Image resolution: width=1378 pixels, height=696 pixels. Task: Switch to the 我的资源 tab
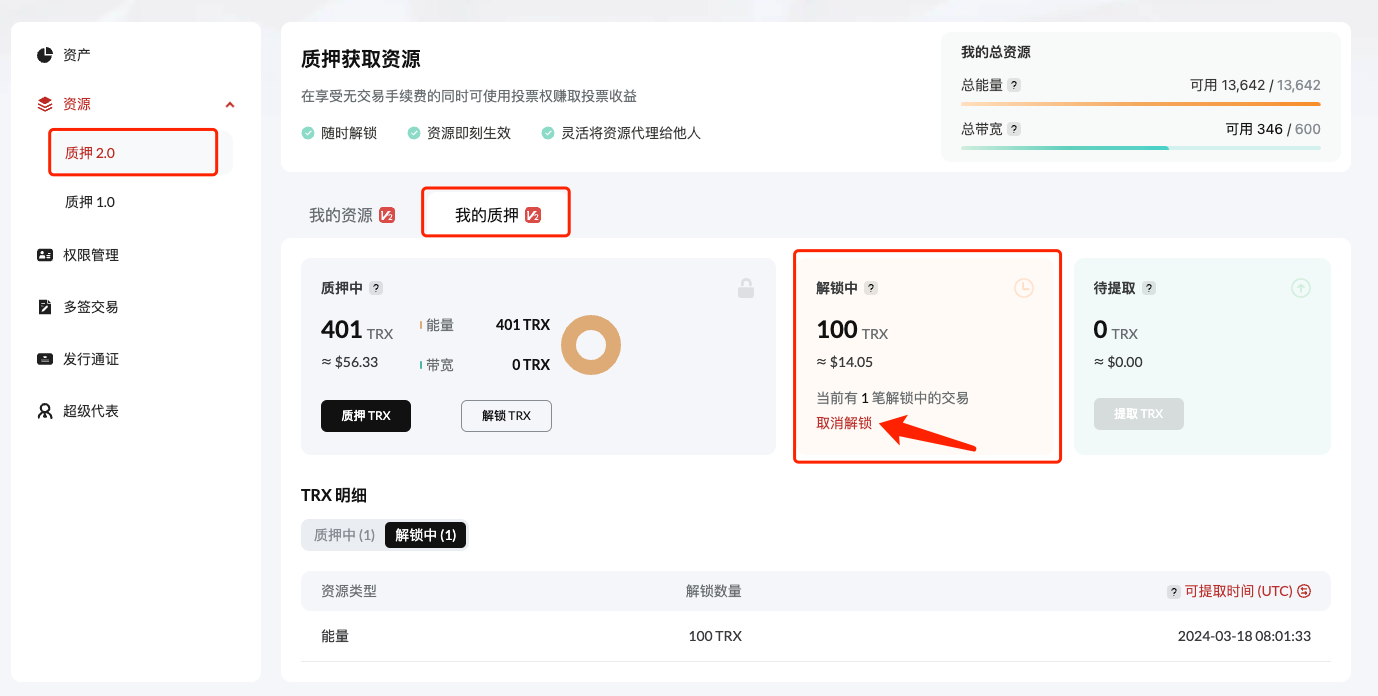pos(341,215)
